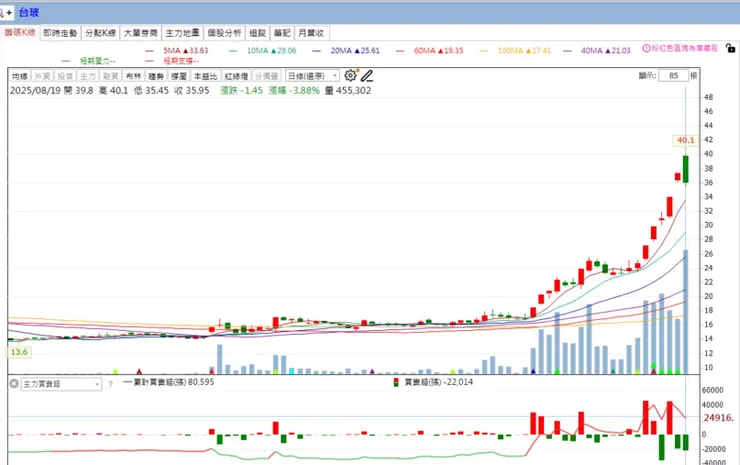The image size is (740, 465).
Task: Toggle the 外資 overlay button
Action: click(x=42, y=76)
